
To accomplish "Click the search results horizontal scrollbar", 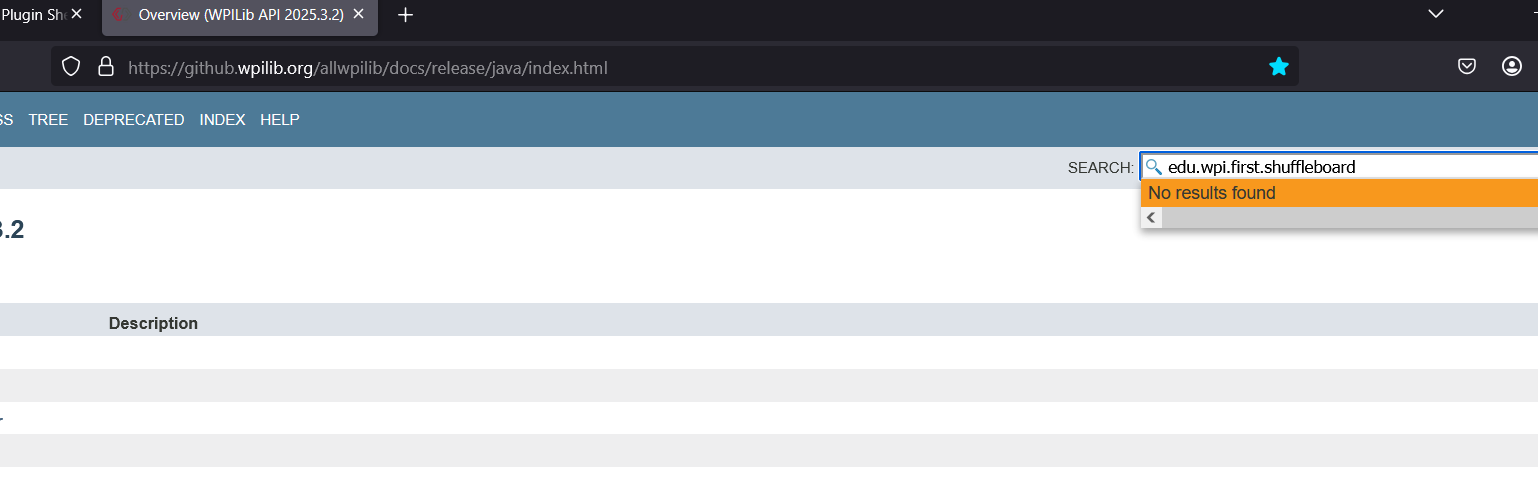I will pos(1350,218).
